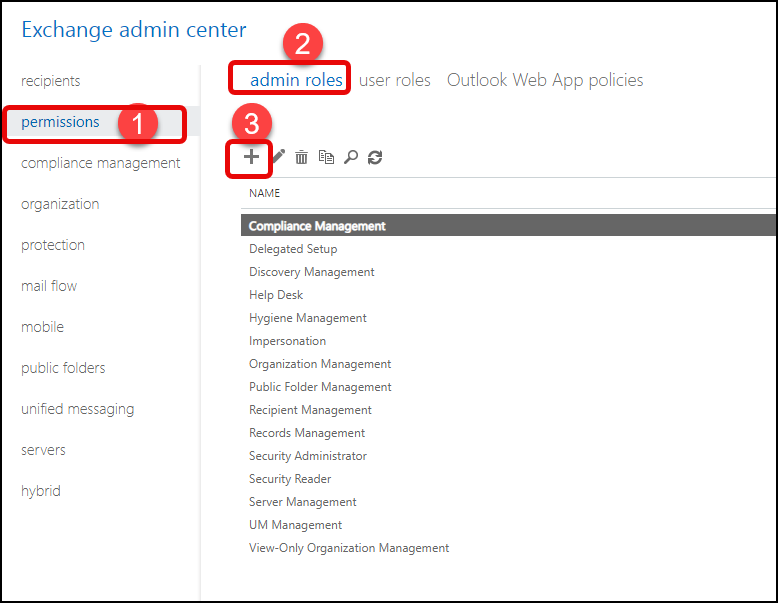Go to recipients in the left navigation
This screenshot has width=778, height=603.
click(50, 81)
